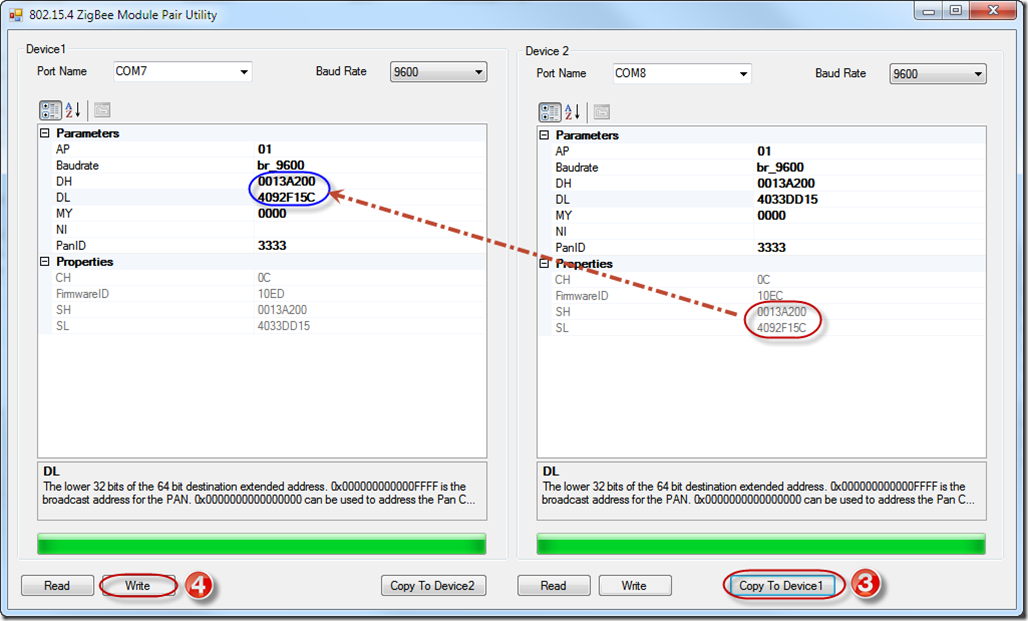The height and width of the screenshot is (621, 1028).
Task: Click the application icon in title bar
Action: [x=16, y=14]
